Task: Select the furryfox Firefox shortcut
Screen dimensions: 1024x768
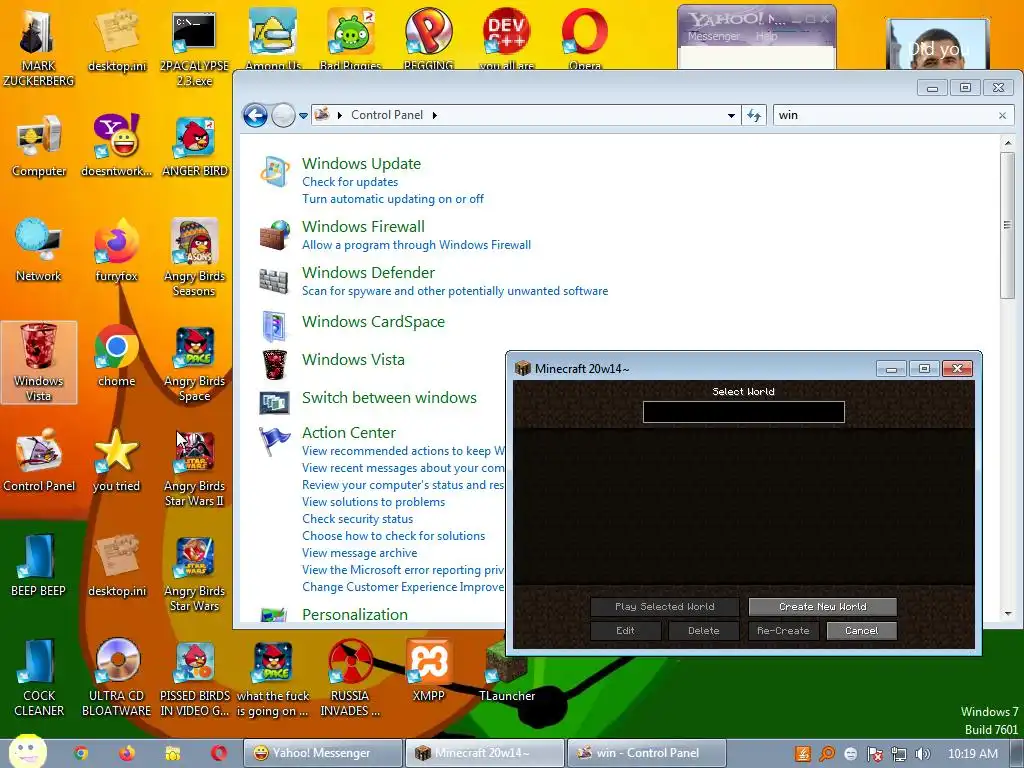Action: [x=116, y=250]
